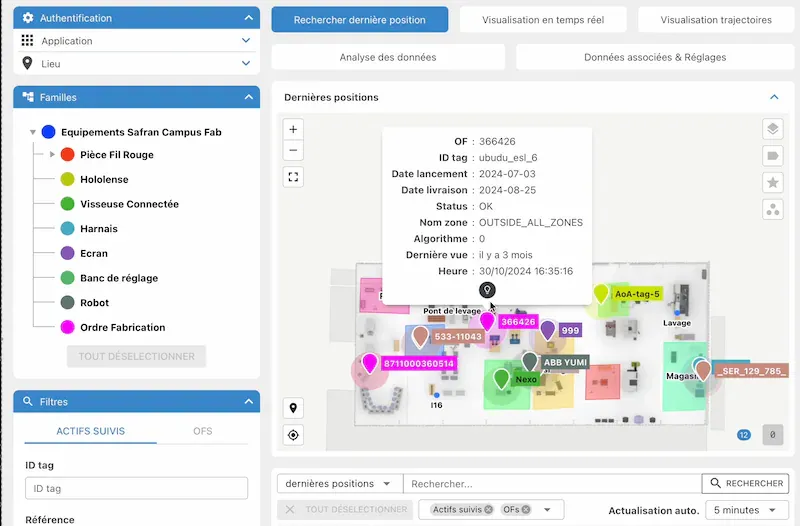800x526 pixels.
Task: Click the Familles tree icon
Action: pyautogui.click(x=28, y=97)
